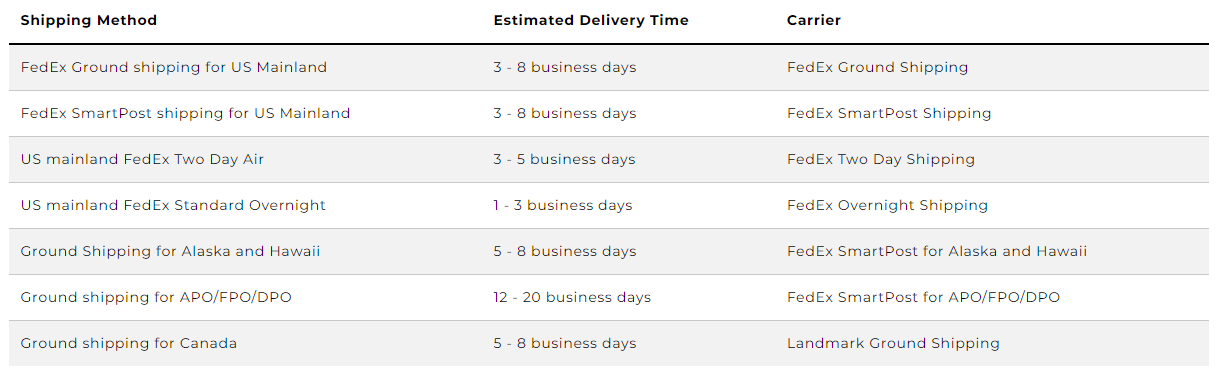This screenshot has height=375, width=1219.
Task: Click the 3 - 5 business days cell
Action: (x=565, y=160)
